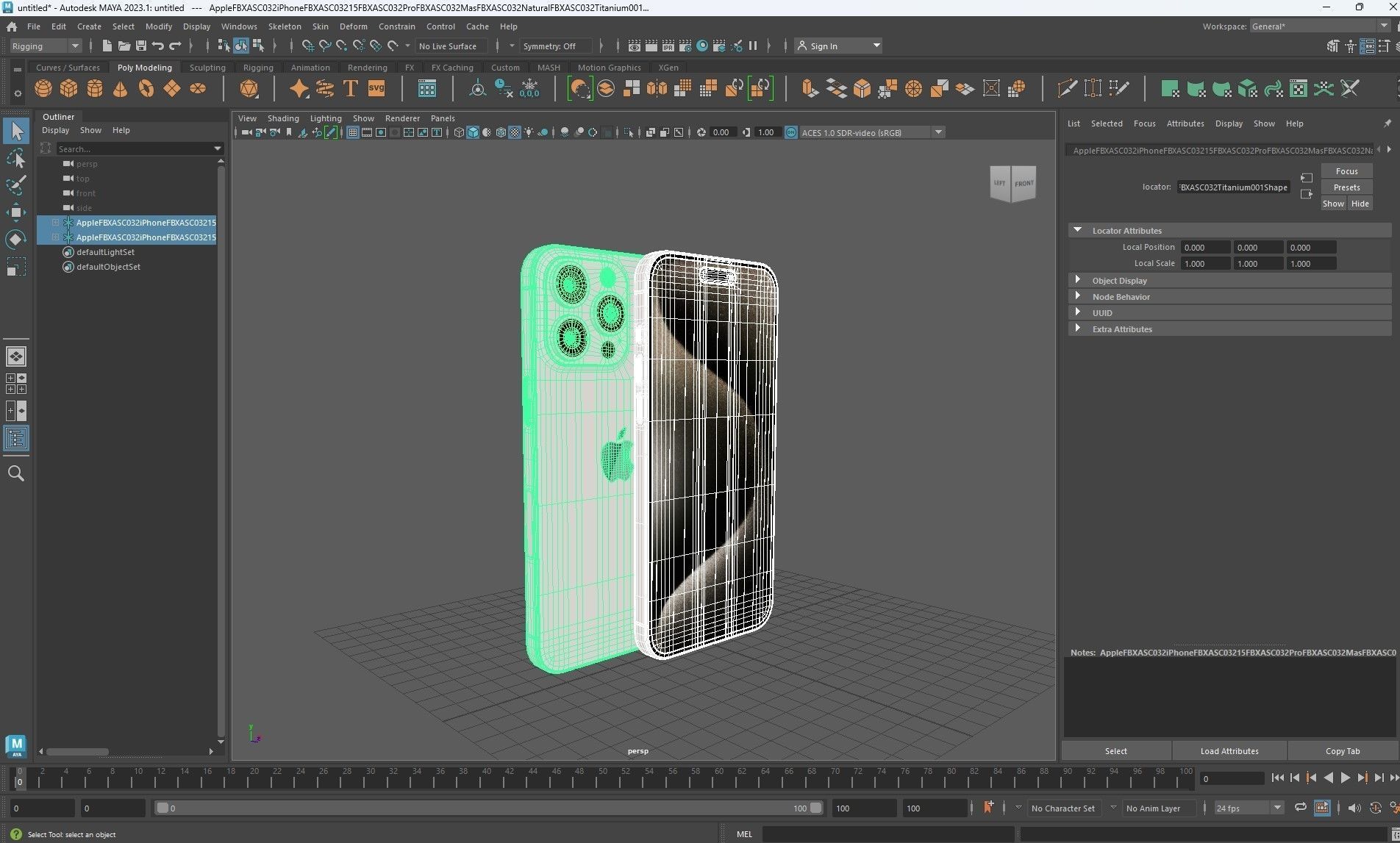Open the Rigging menu set dropdown
The width and height of the screenshot is (1400, 843).
45,46
